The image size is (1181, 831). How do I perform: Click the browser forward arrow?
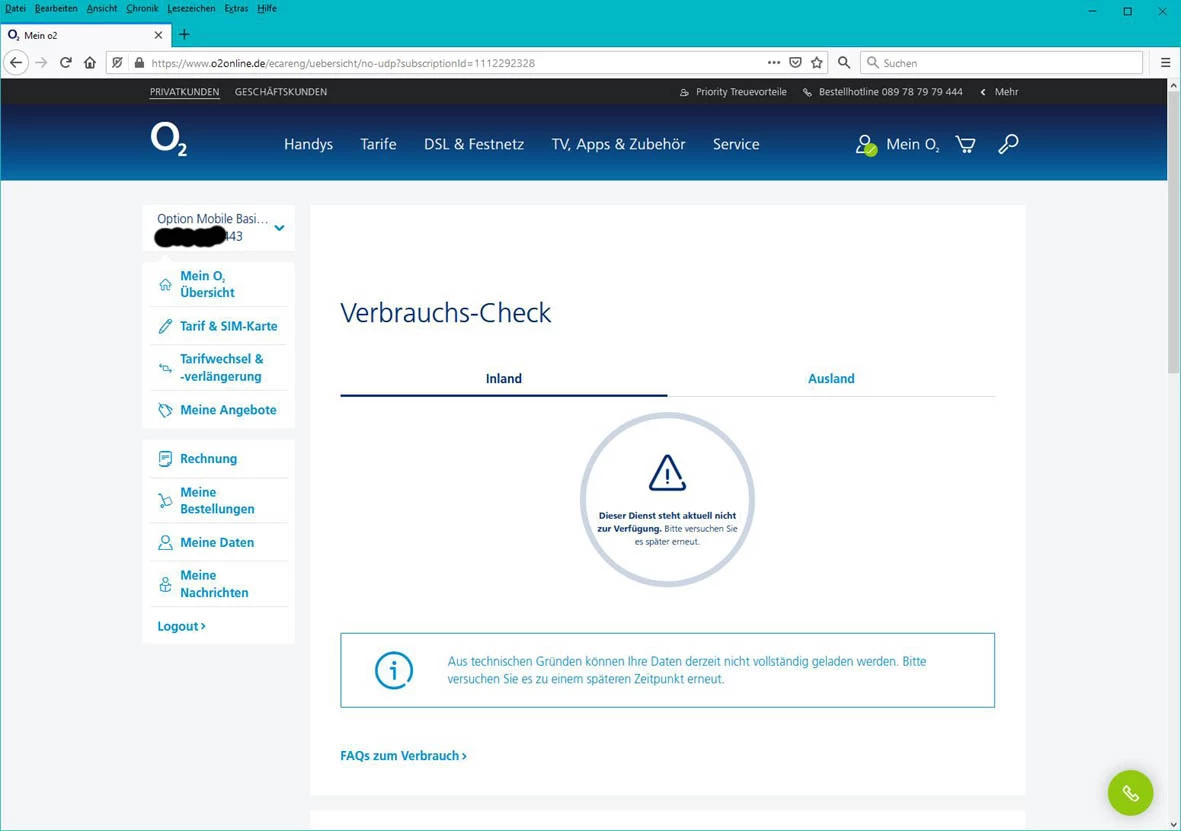point(41,63)
